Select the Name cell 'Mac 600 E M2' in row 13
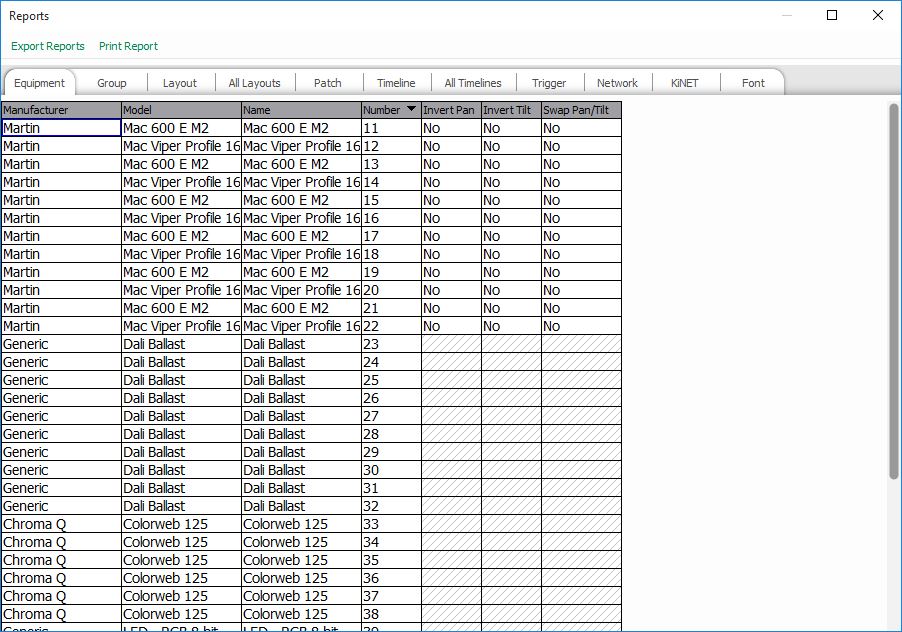902x632 pixels. (301, 164)
